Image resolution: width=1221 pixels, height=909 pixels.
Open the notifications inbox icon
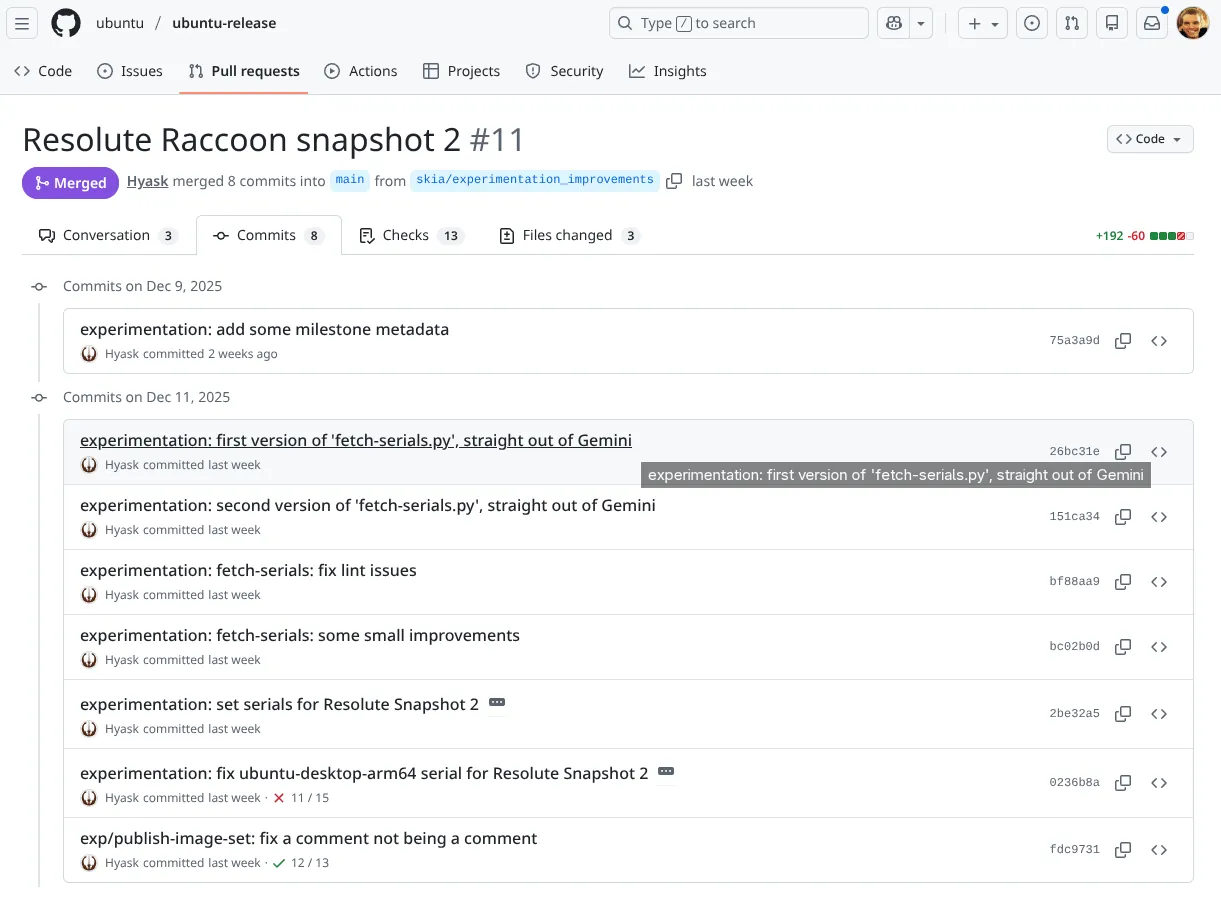1152,22
